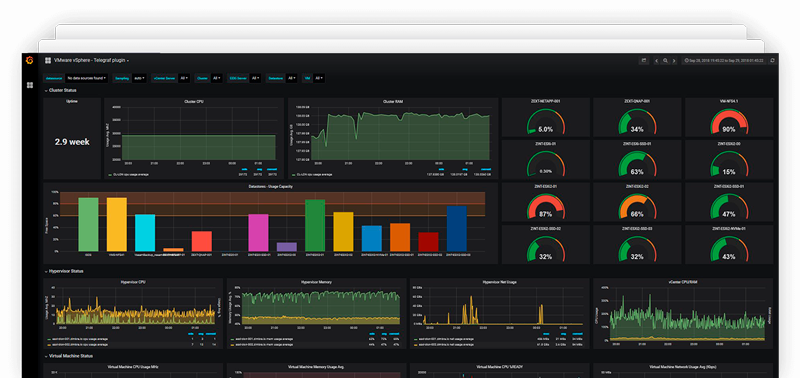Viewport: 800px width, 378px height.
Task: Open the ESXi Server 'All' dropdown
Action: [256, 78]
